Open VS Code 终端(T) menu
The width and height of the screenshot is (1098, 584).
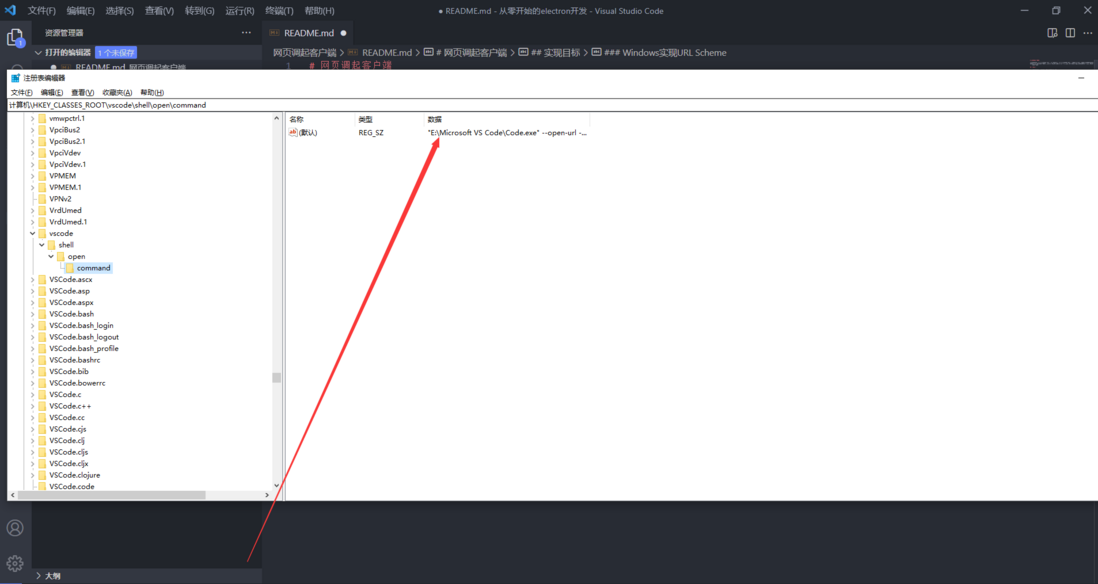coord(279,11)
